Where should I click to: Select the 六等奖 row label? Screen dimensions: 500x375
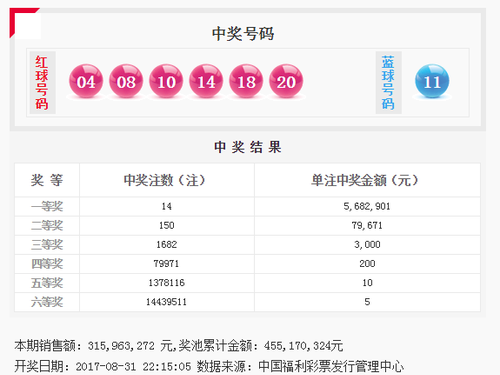pyautogui.click(x=47, y=302)
